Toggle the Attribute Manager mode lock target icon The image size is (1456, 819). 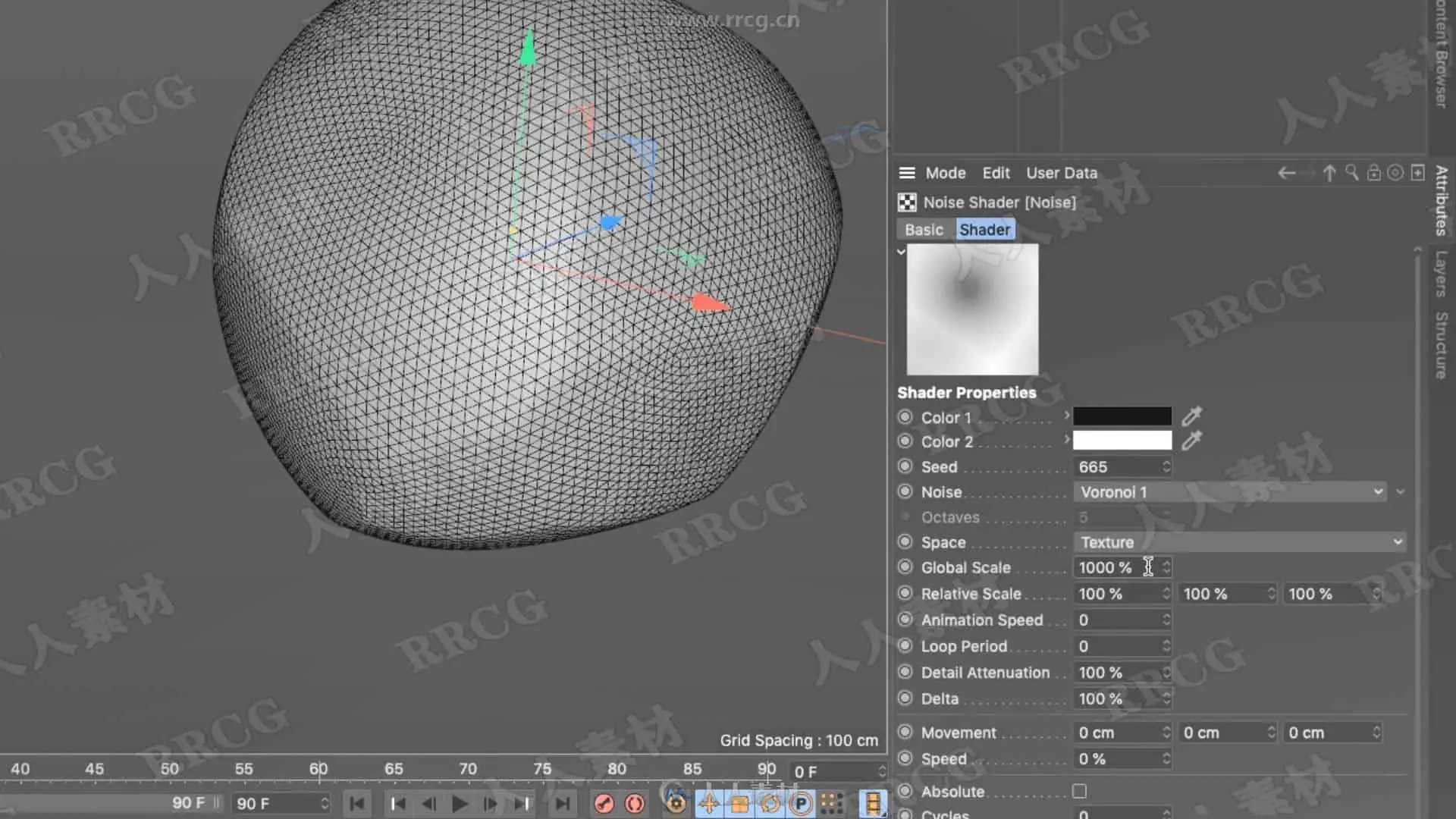tap(1395, 173)
